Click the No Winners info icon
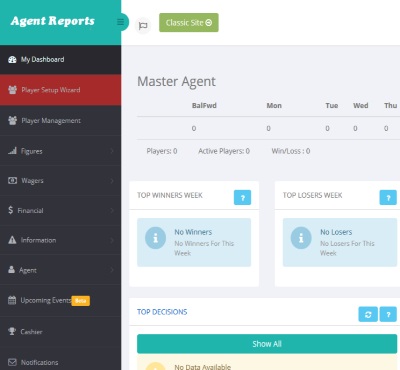The width and height of the screenshot is (400, 370). point(155,238)
